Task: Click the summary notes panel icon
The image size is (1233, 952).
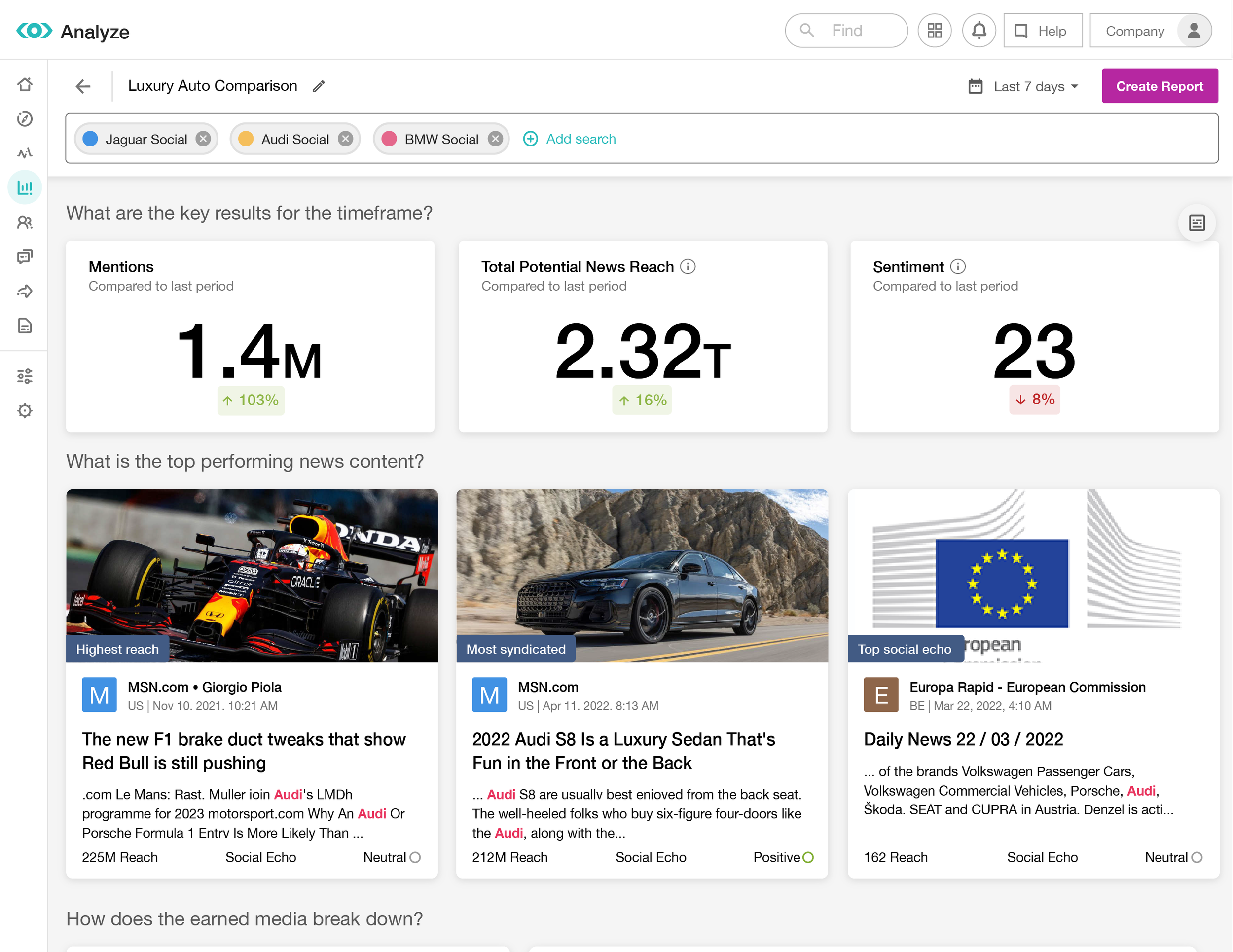Action: 1197,223
